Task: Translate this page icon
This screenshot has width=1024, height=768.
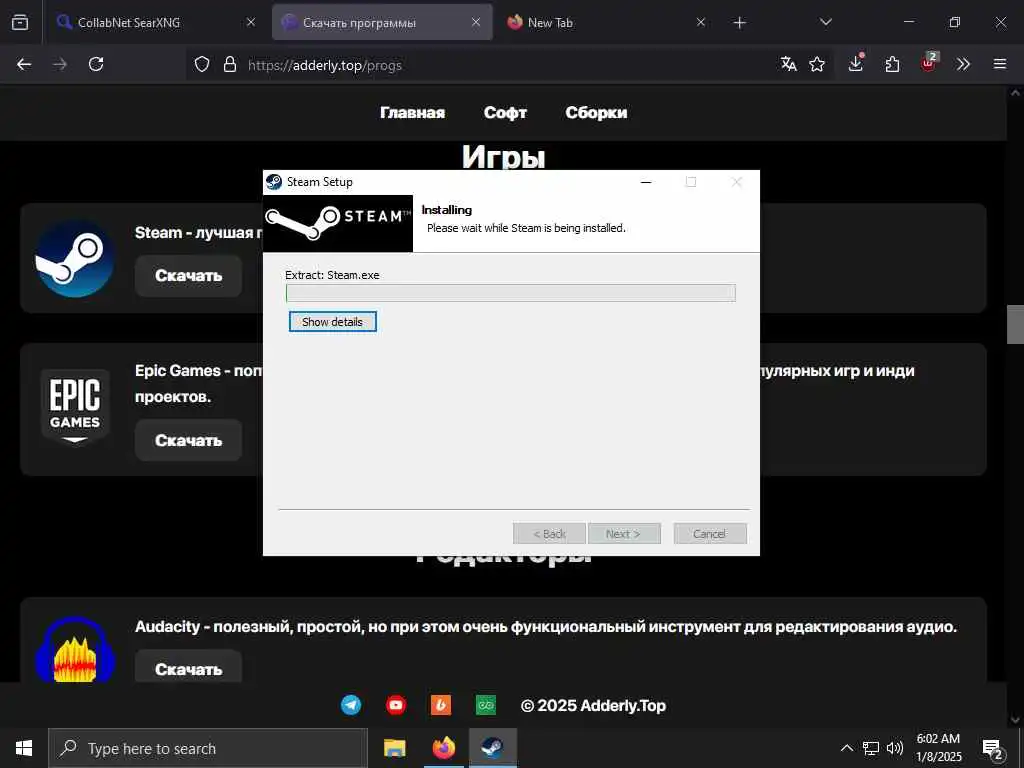Action: pyautogui.click(x=788, y=64)
